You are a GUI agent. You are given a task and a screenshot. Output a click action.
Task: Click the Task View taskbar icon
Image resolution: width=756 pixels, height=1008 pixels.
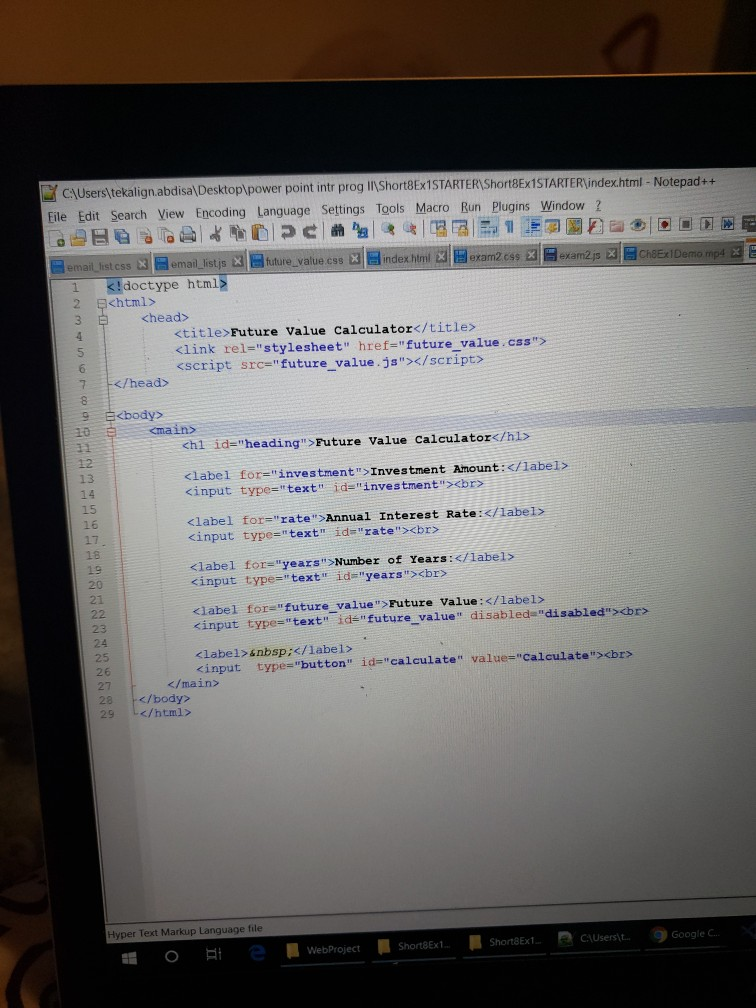click(x=213, y=954)
